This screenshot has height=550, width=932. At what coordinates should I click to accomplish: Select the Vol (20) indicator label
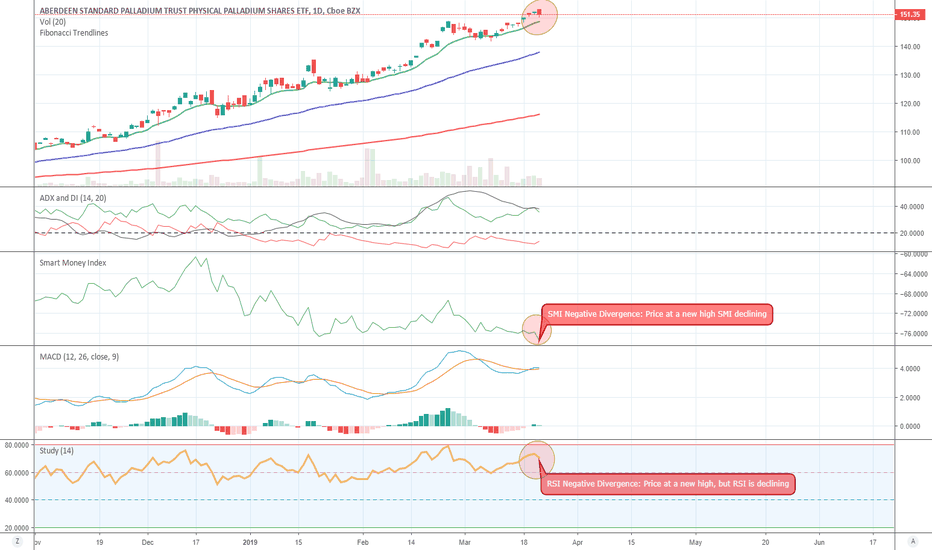pos(53,22)
